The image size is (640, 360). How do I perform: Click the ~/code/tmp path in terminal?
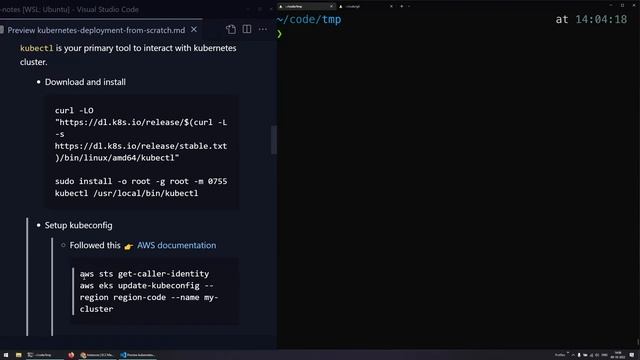pos(309,20)
